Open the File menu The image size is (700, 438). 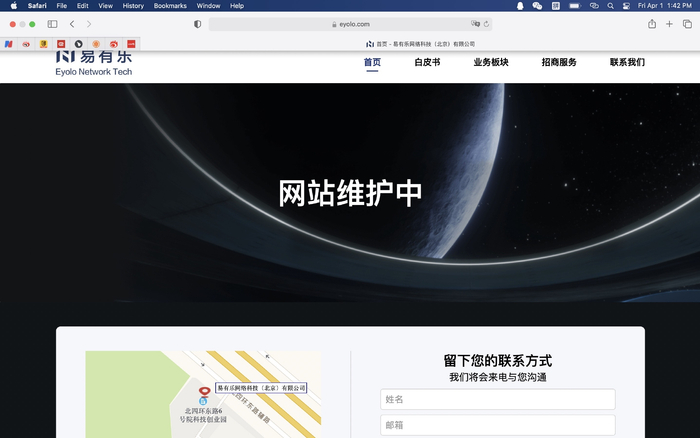point(62,6)
